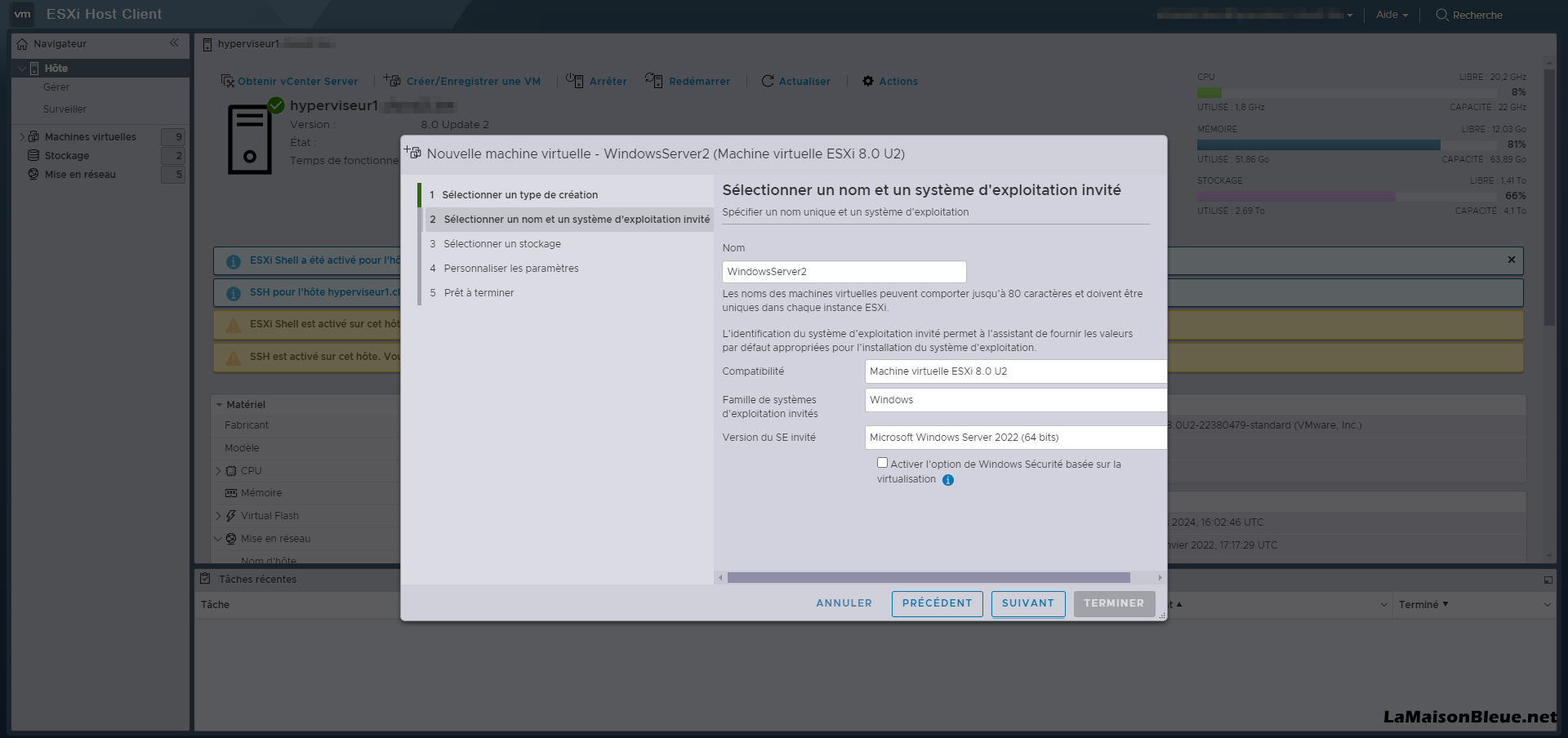Click the Virtual Flash lightning icon
Screen dimensions: 1568x738
pyautogui.click(x=231, y=516)
